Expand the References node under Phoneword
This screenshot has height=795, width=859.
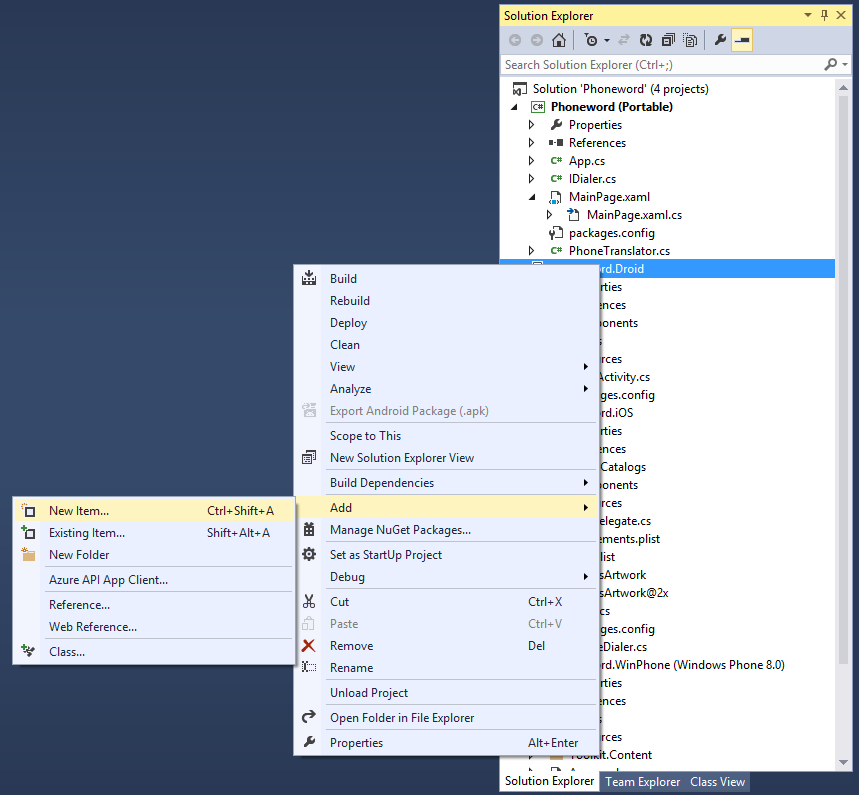pyautogui.click(x=531, y=143)
